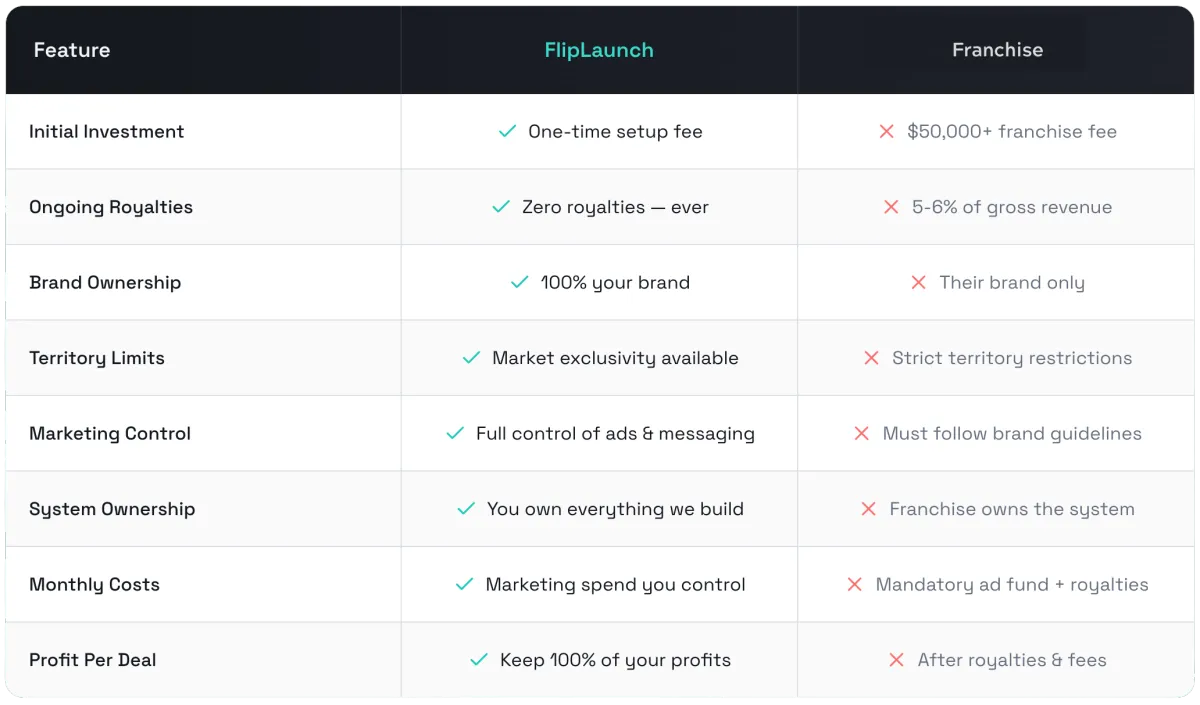Image resolution: width=1200 pixels, height=705 pixels.
Task: Click the checkmark beside Market exclusivity available
Action: click(x=471, y=358)
